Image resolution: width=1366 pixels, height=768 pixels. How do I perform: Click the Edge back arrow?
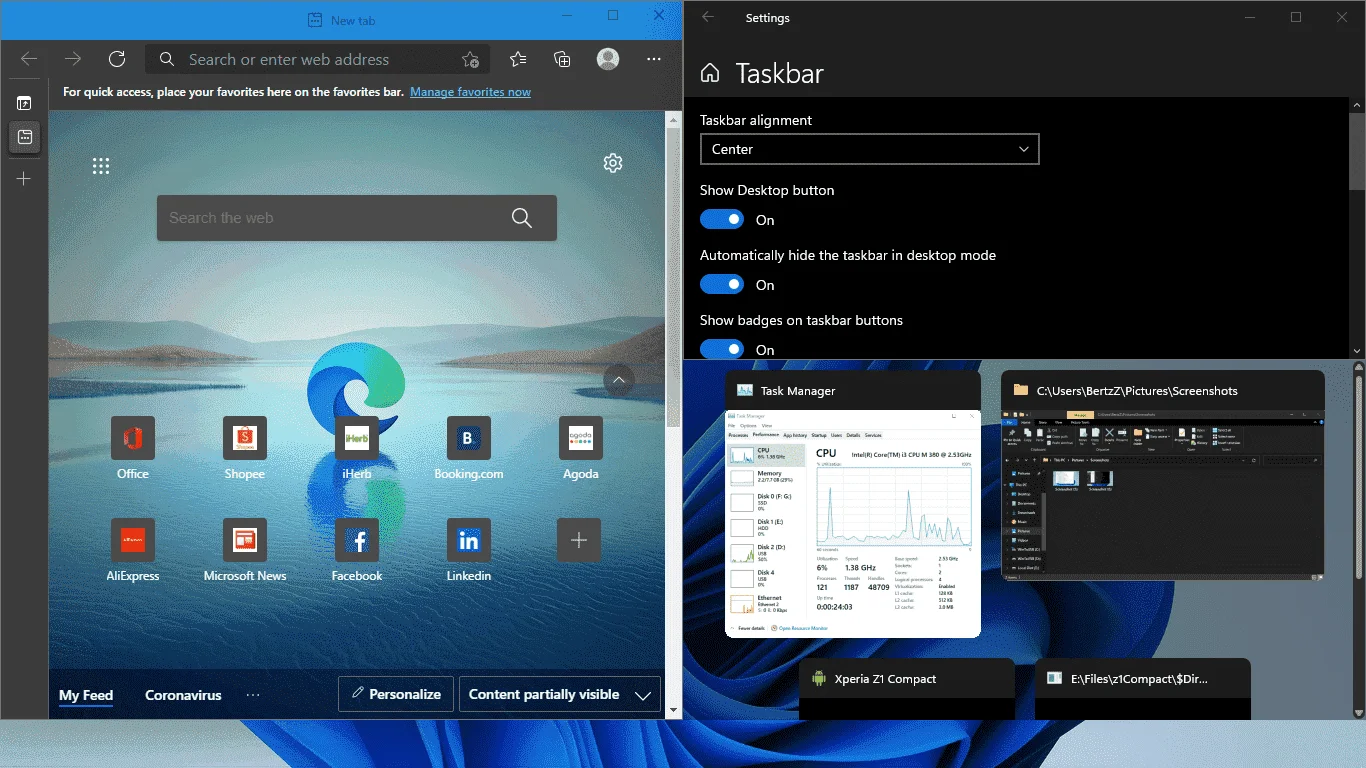coord(29,59)
